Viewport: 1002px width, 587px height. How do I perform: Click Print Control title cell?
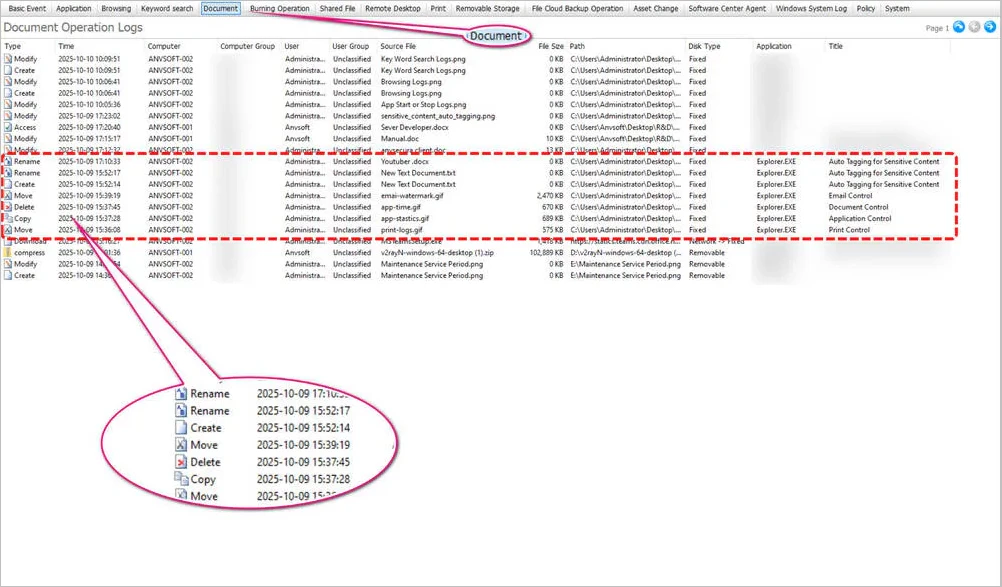849,230
